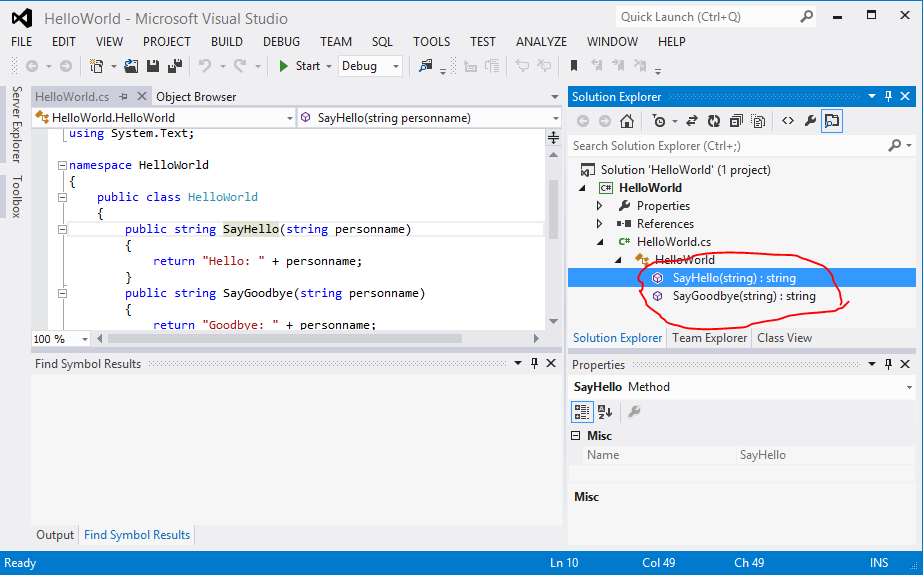Collapse the HelloWorld.cs tree node
This screenshot has width=923, height=575.
tap(600, 242)
